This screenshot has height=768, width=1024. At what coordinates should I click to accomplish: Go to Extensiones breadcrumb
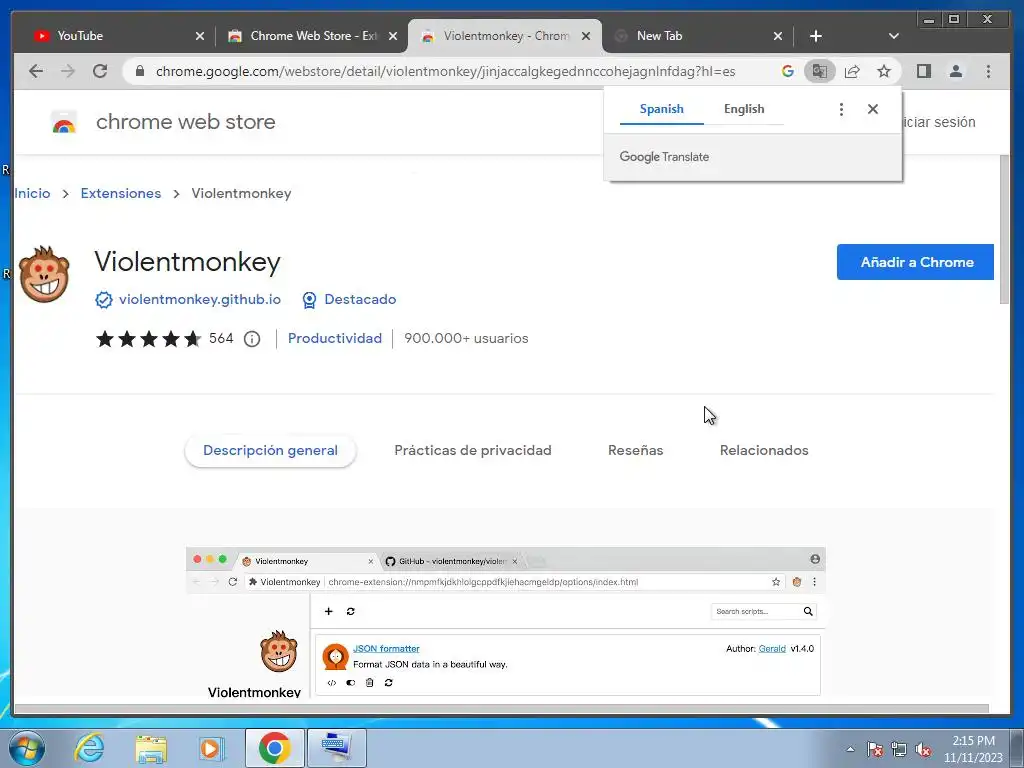click(121, 193)
